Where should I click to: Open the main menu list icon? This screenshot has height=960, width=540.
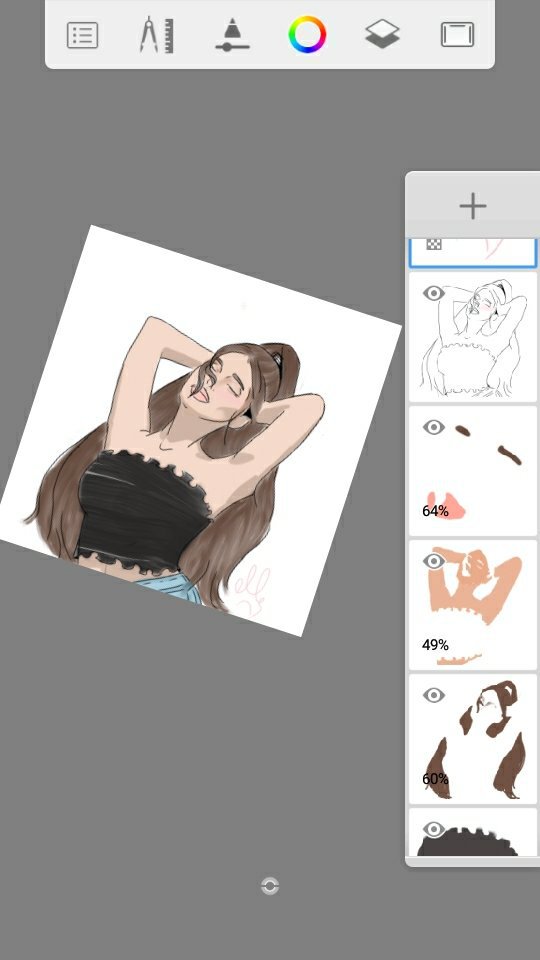[x=82, y=35]
